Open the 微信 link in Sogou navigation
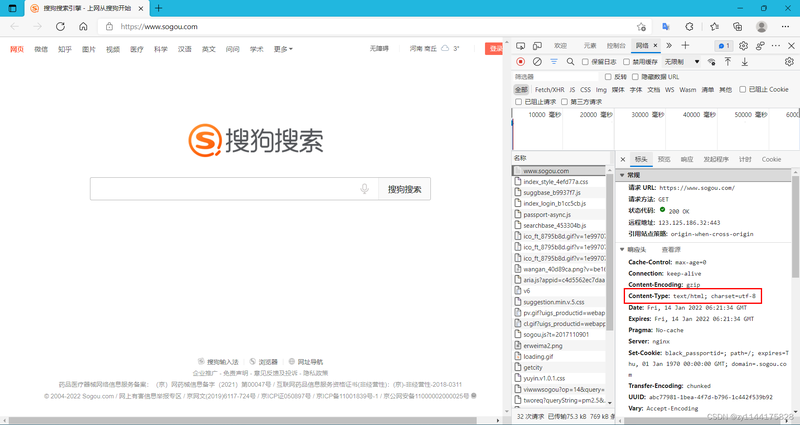Screen dimensions: 800x425 41,49
